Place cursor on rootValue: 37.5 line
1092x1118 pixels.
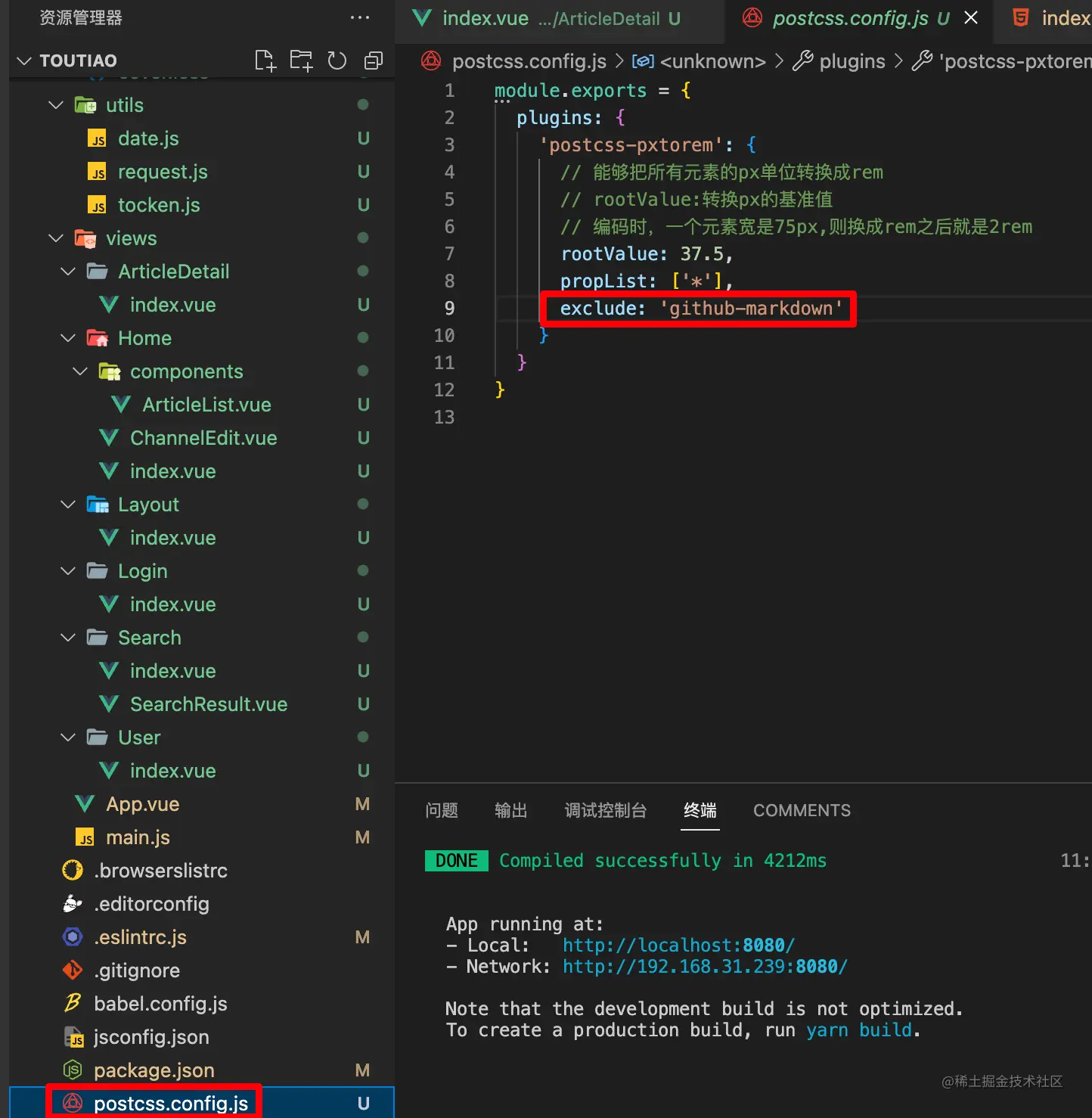[647, 253]
